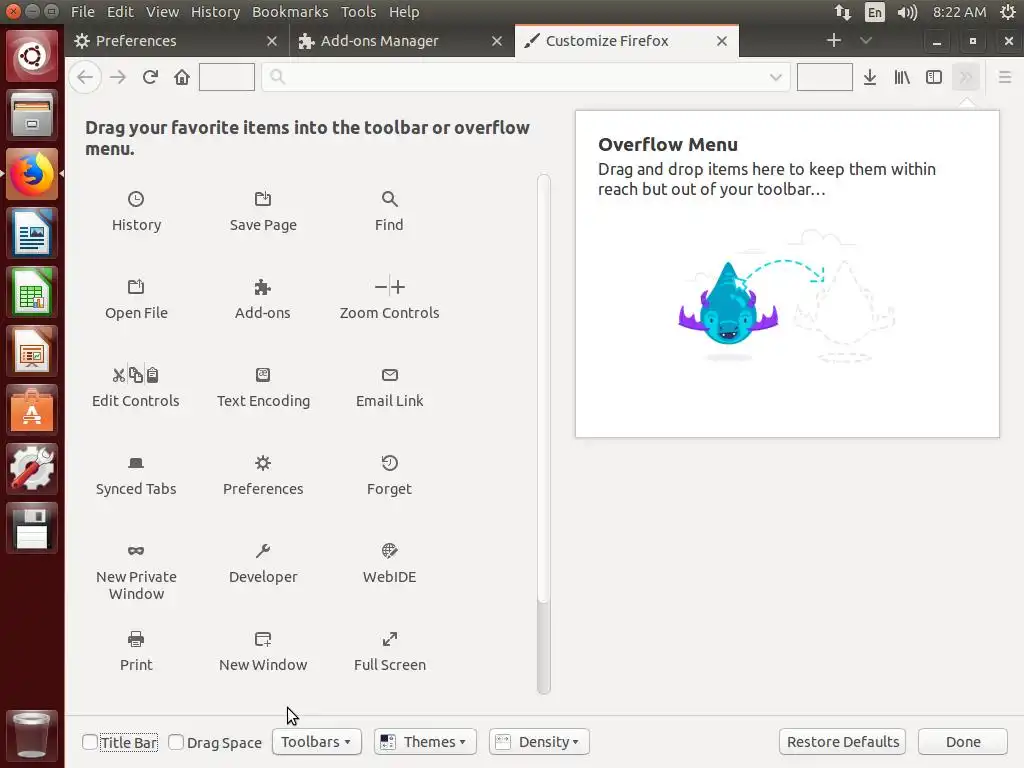Close the Preferences tab
The width and height of the screenshot is (1024, 768).
[272, 41]
